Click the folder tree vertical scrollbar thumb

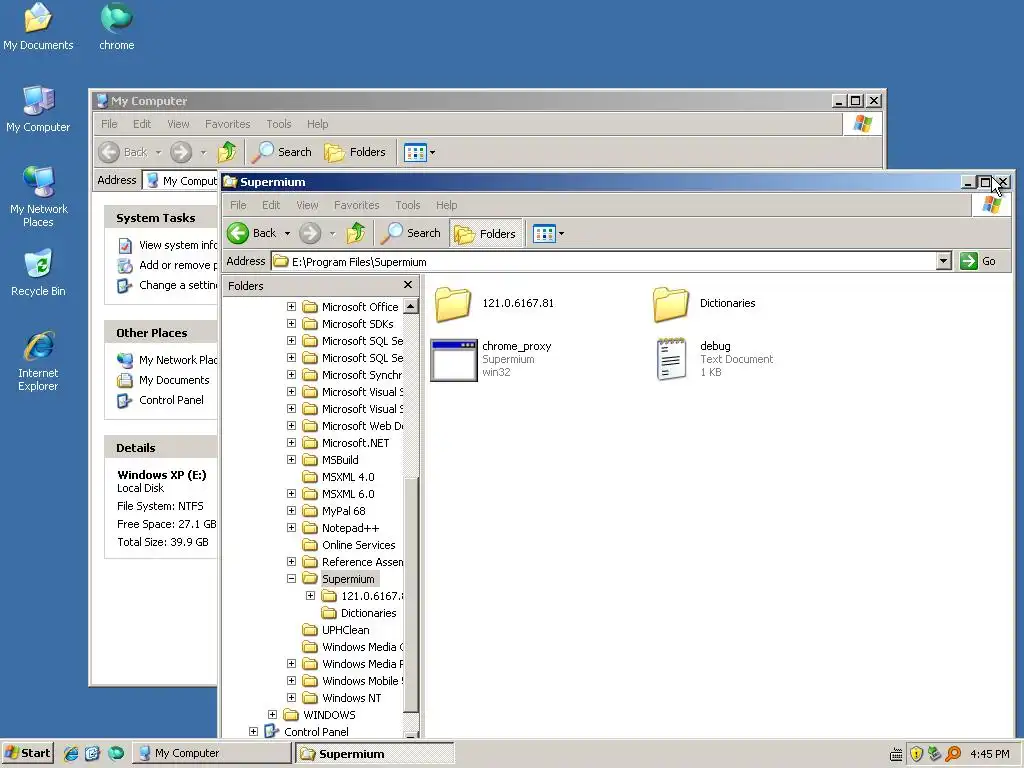tap(410, 594)
